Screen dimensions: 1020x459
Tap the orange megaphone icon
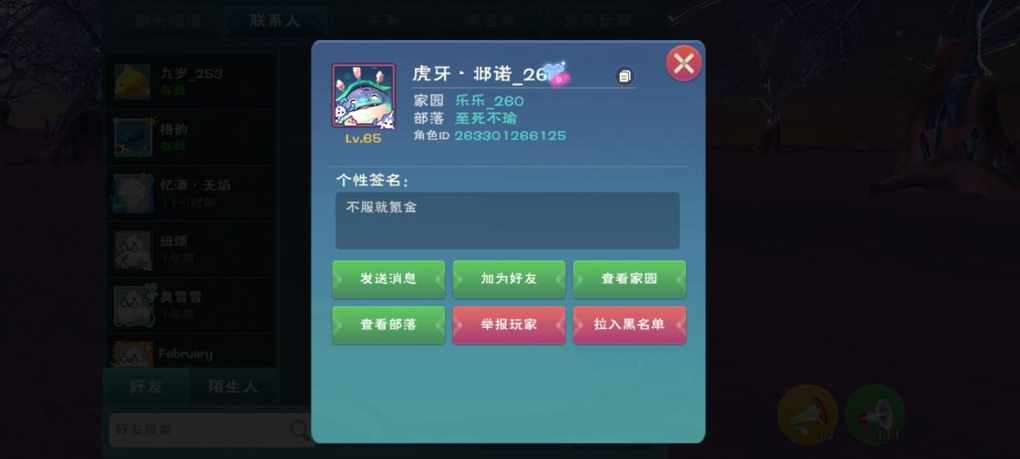click(807, 414)
